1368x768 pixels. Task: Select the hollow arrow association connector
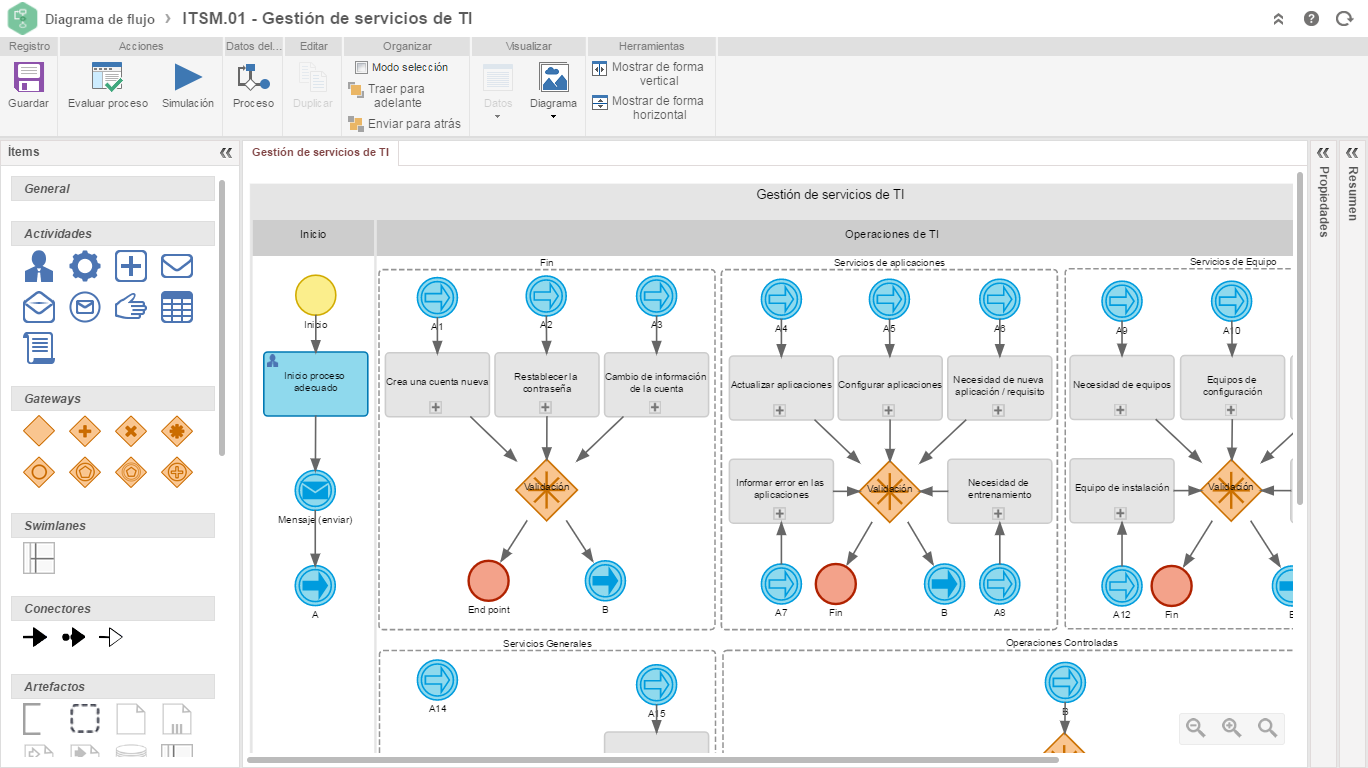tap(111, 637)
